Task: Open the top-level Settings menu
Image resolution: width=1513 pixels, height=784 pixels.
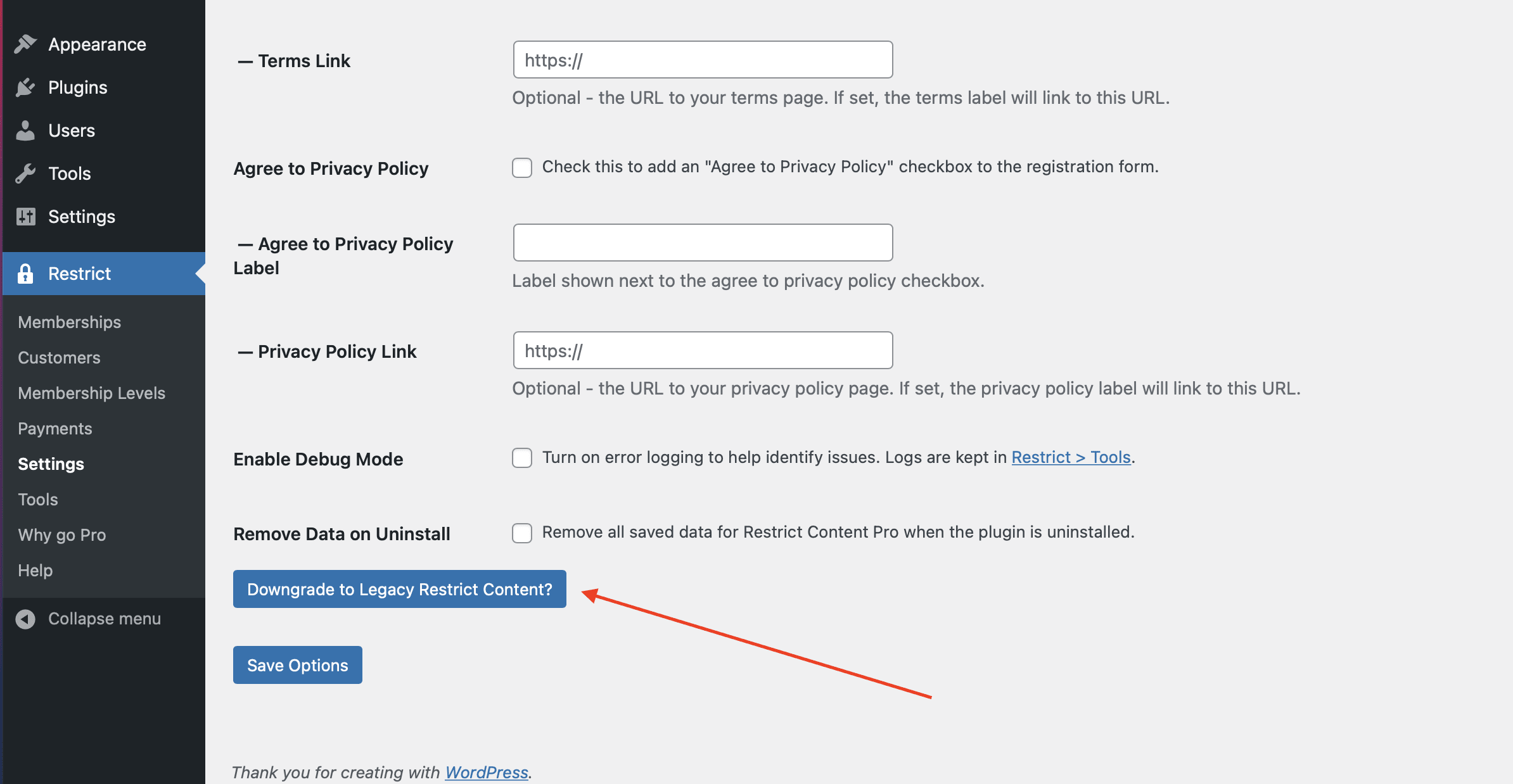Action: coord(104,216)
